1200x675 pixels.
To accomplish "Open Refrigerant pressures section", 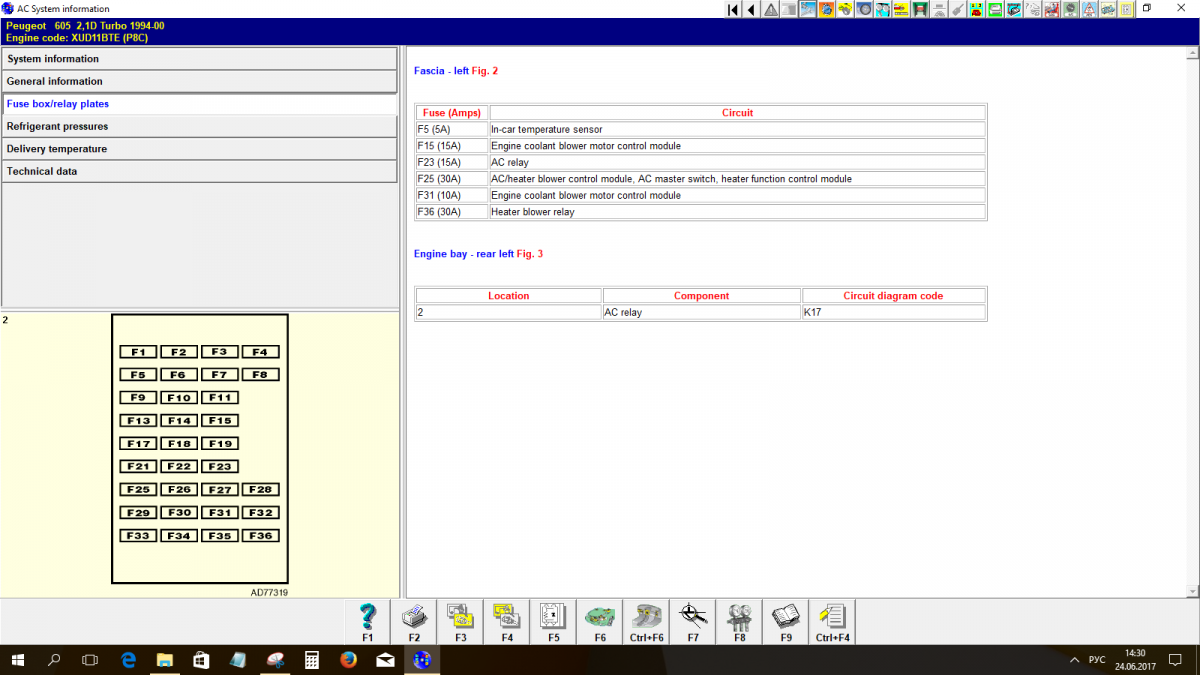I will tap(200, 127).
